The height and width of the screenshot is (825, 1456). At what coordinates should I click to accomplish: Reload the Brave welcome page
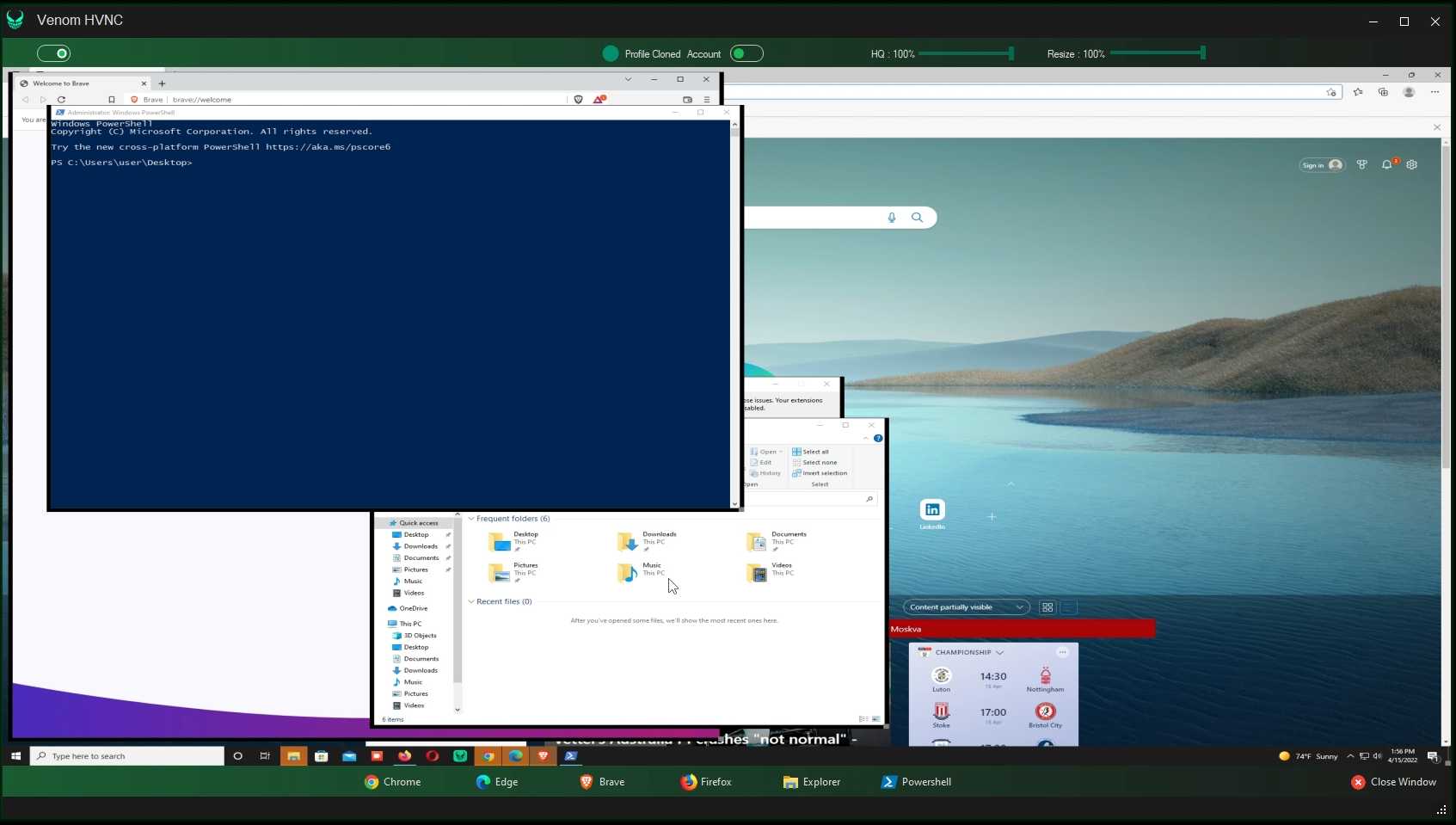click(61, 99)
